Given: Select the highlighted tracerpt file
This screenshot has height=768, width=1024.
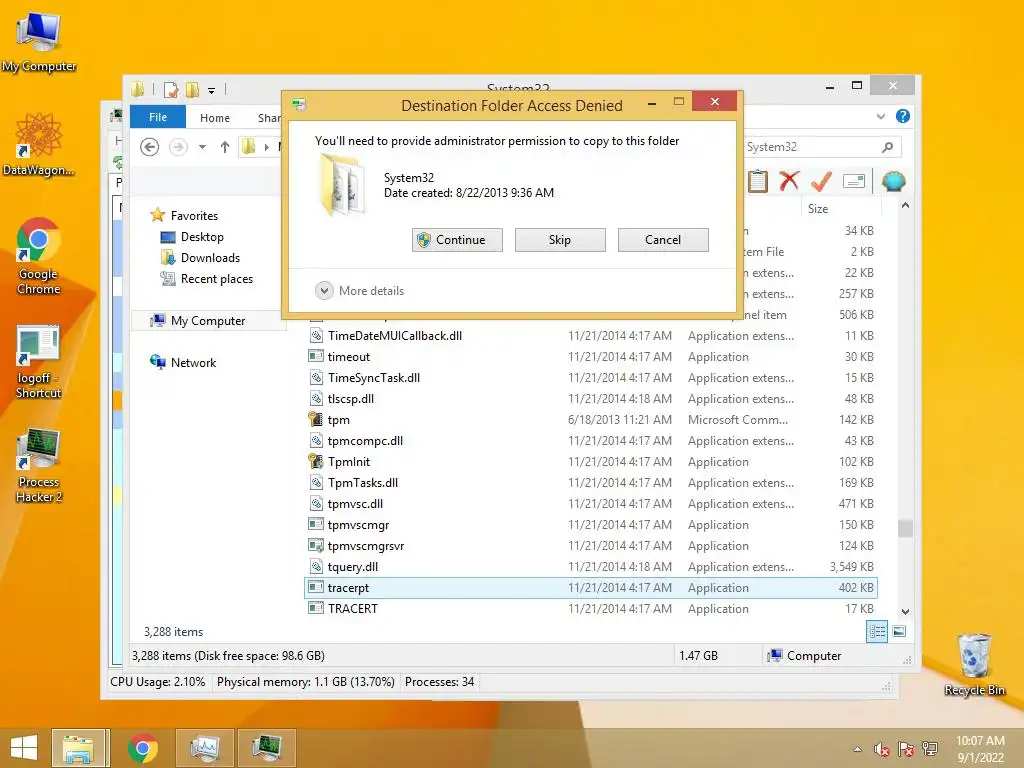Looking at the screenshot, I should pyautogui.click(x=591, y=588).
